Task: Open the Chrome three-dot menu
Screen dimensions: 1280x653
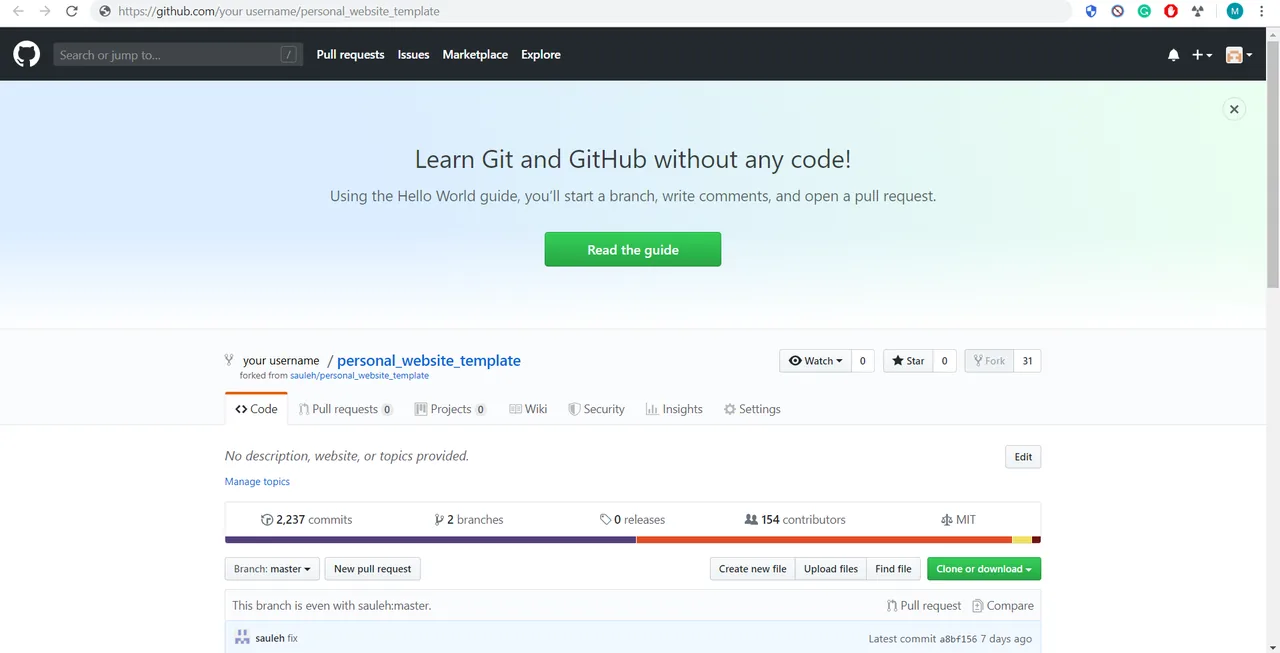Action: (x=1262, y=11)
